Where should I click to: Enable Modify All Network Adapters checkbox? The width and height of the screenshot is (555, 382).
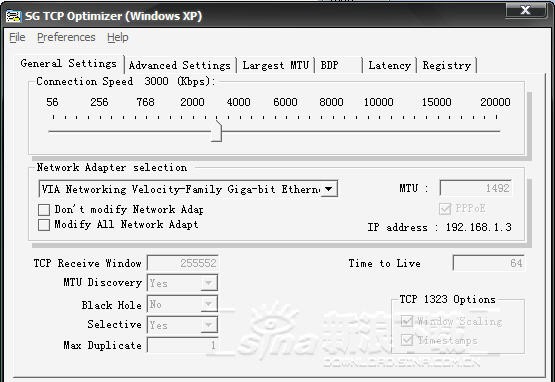44,225
